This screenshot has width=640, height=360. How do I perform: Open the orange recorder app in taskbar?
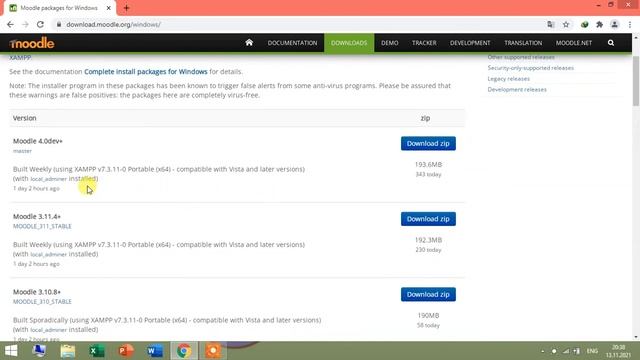213,351
